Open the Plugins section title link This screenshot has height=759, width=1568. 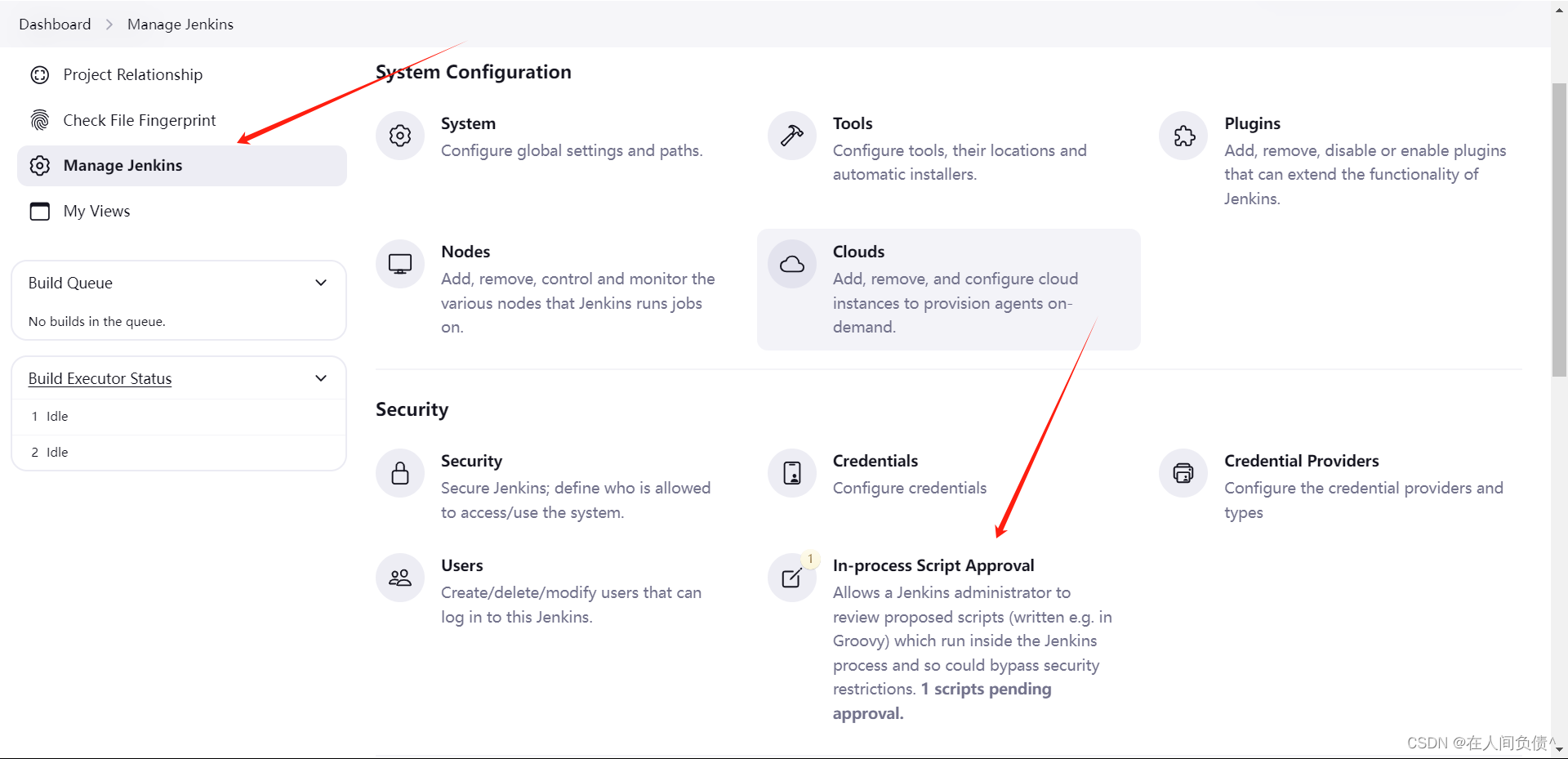pos(1252,123)
